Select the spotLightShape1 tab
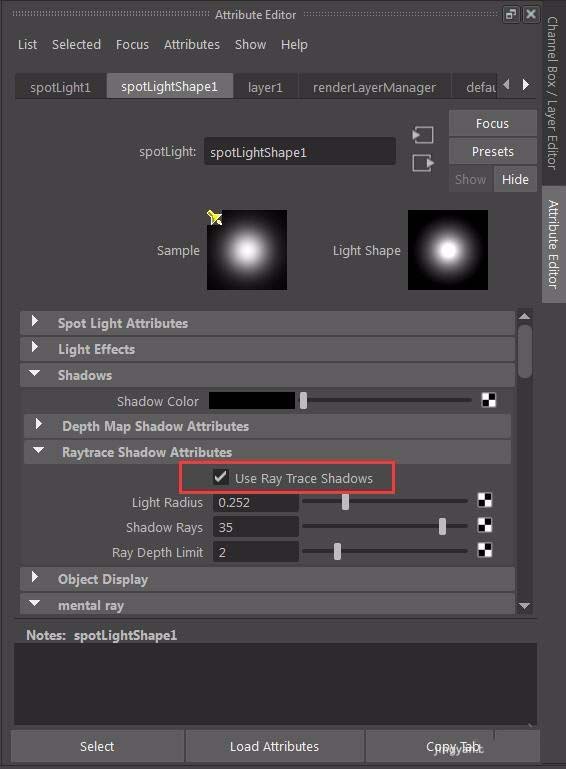The width and height of the screenshot is (566, 769). tap(170, 86)
